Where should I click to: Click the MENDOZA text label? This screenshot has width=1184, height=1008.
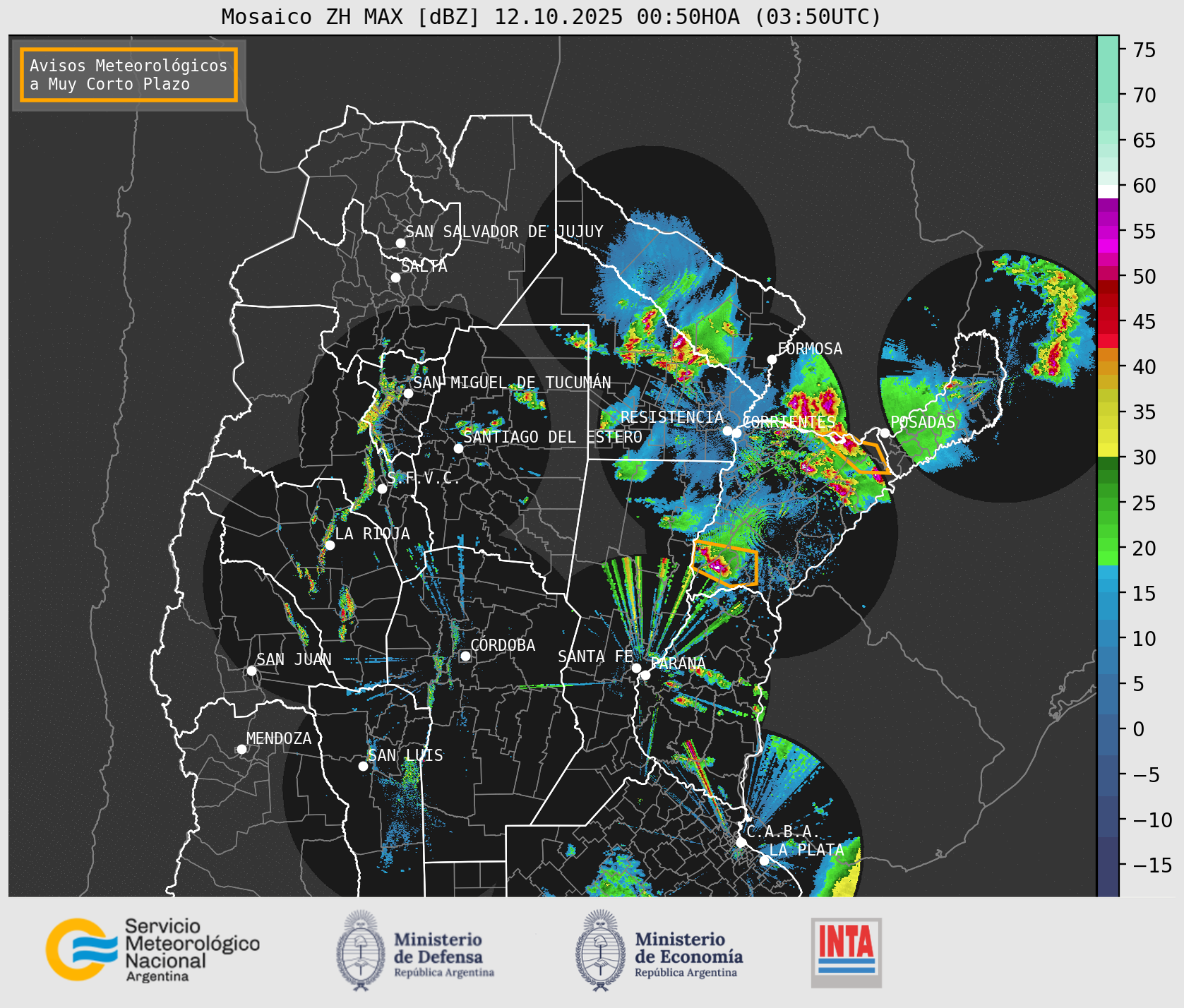[279, 738]
